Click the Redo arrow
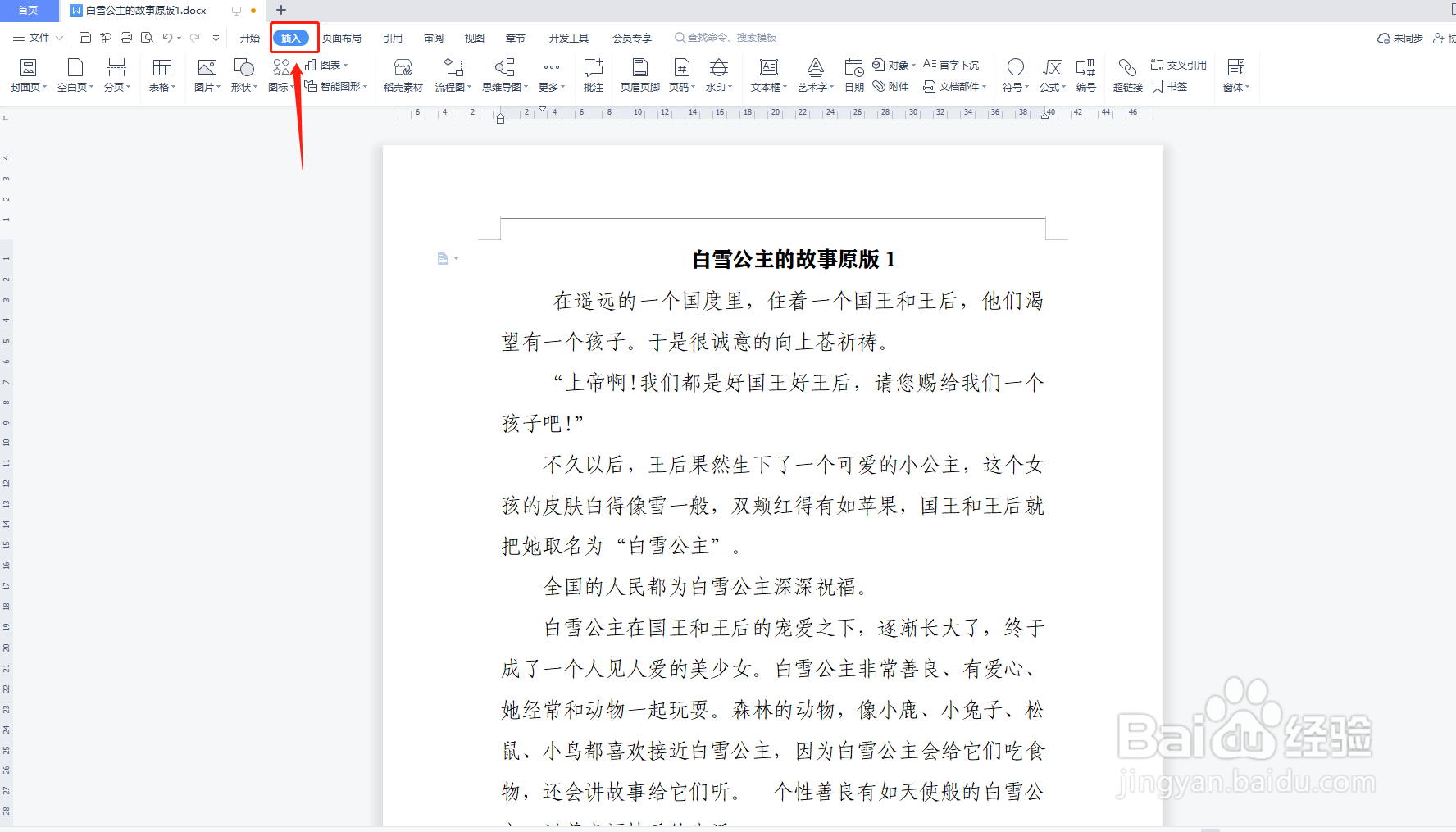 point(195,38)
